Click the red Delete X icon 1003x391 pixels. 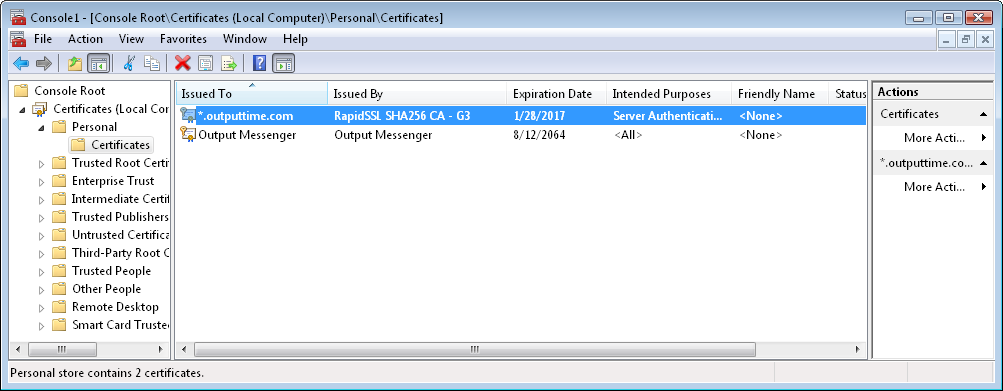[183, 63]
